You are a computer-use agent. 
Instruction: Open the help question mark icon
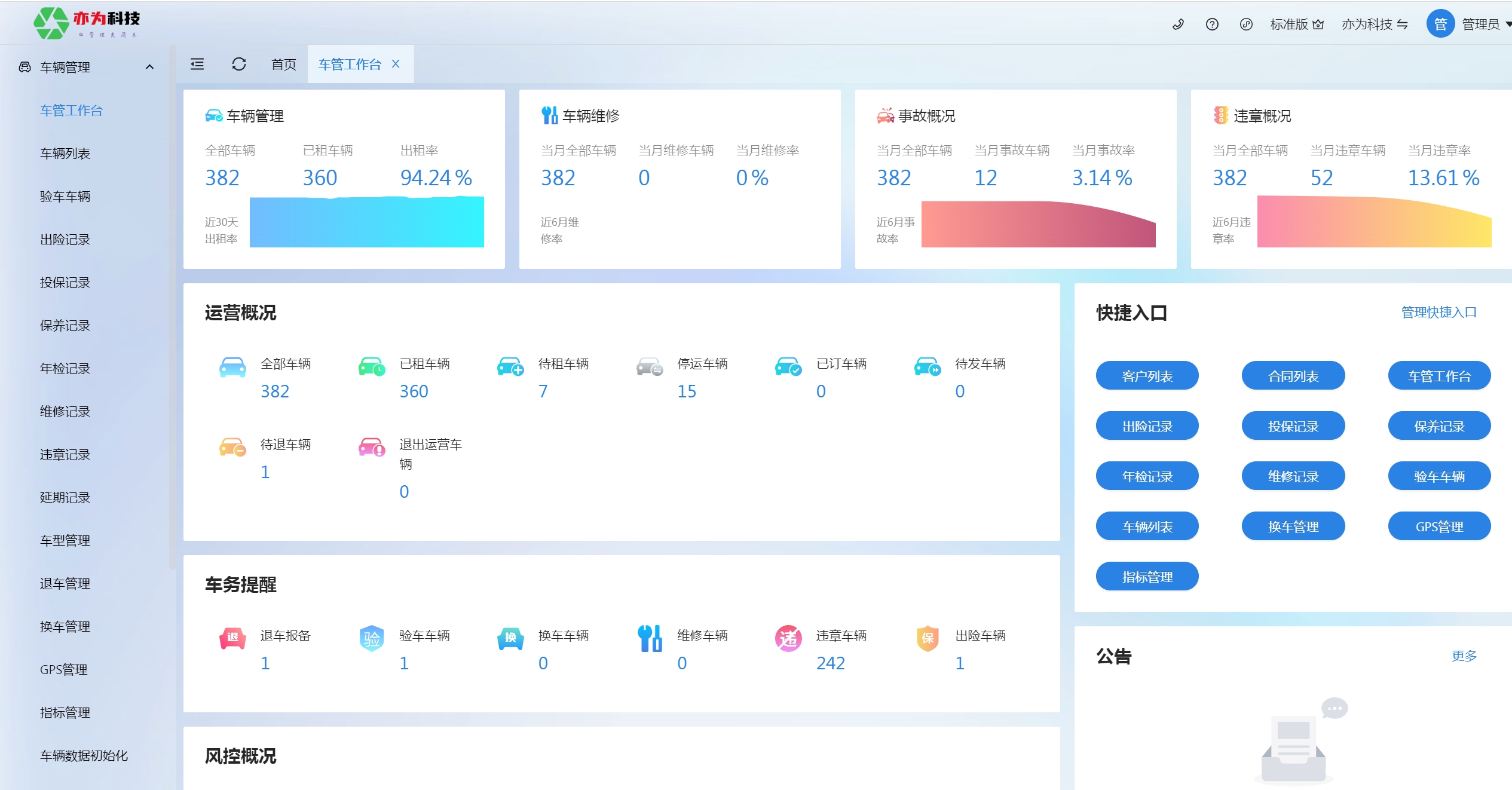pyautogui.click(x=1212, y=25)
